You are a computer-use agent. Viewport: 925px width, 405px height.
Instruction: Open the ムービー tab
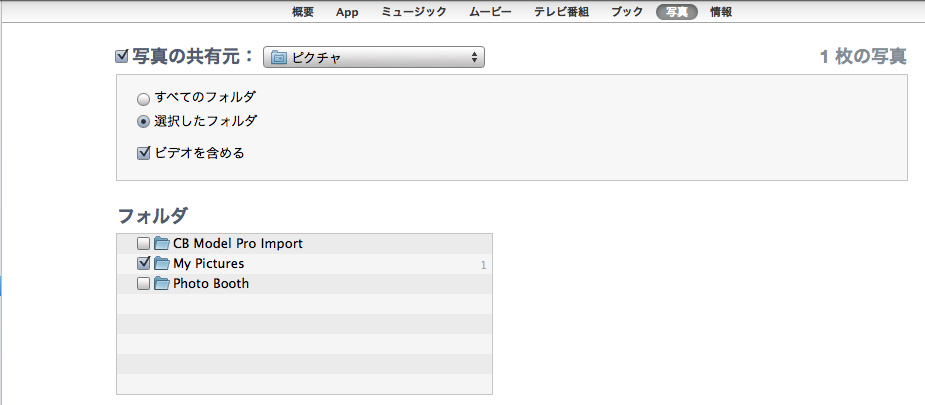490,12
